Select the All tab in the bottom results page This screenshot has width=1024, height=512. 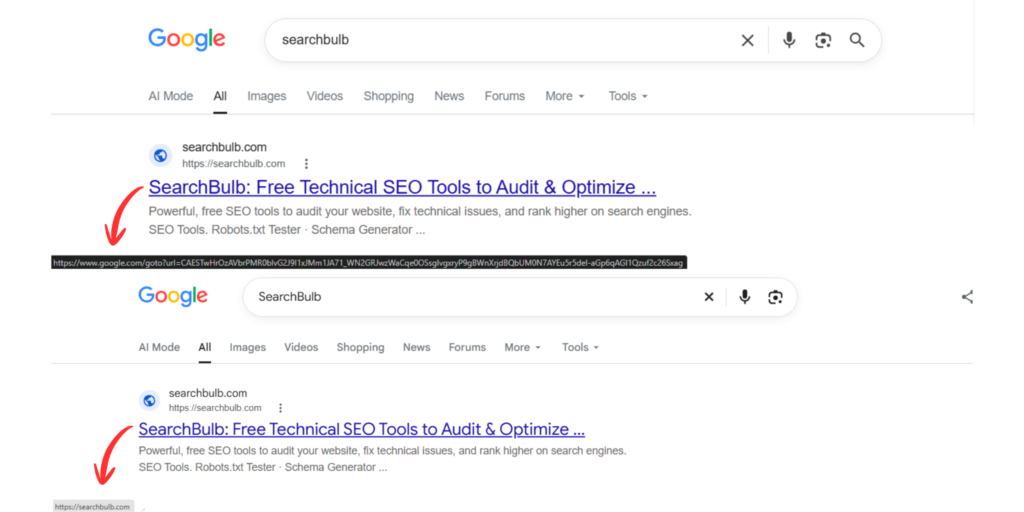[205, 347]
